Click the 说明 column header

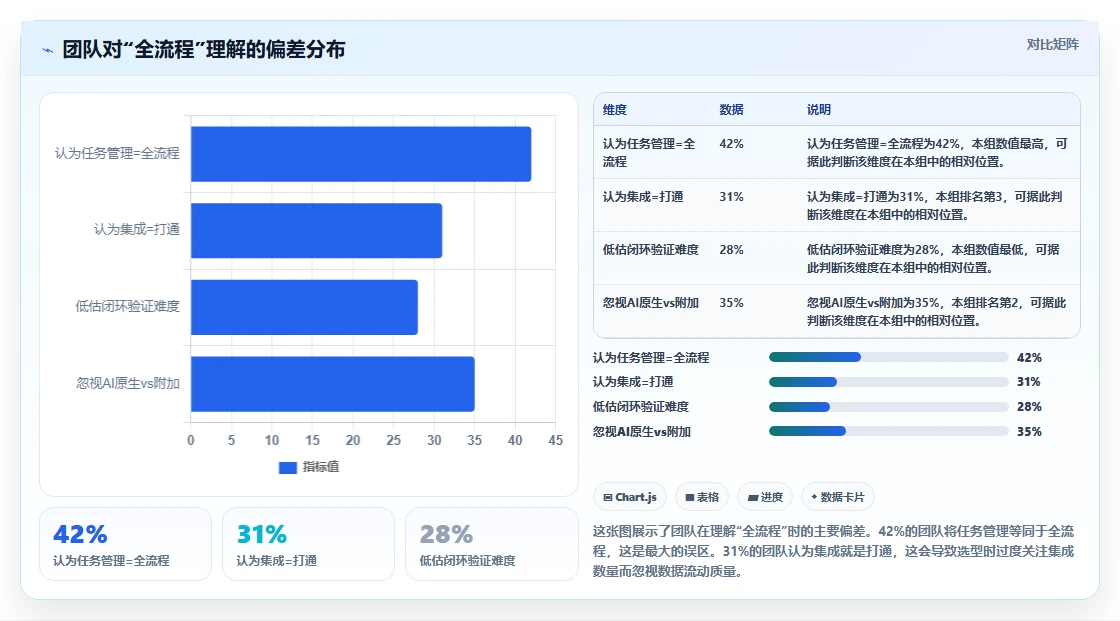tap(819, 109)
